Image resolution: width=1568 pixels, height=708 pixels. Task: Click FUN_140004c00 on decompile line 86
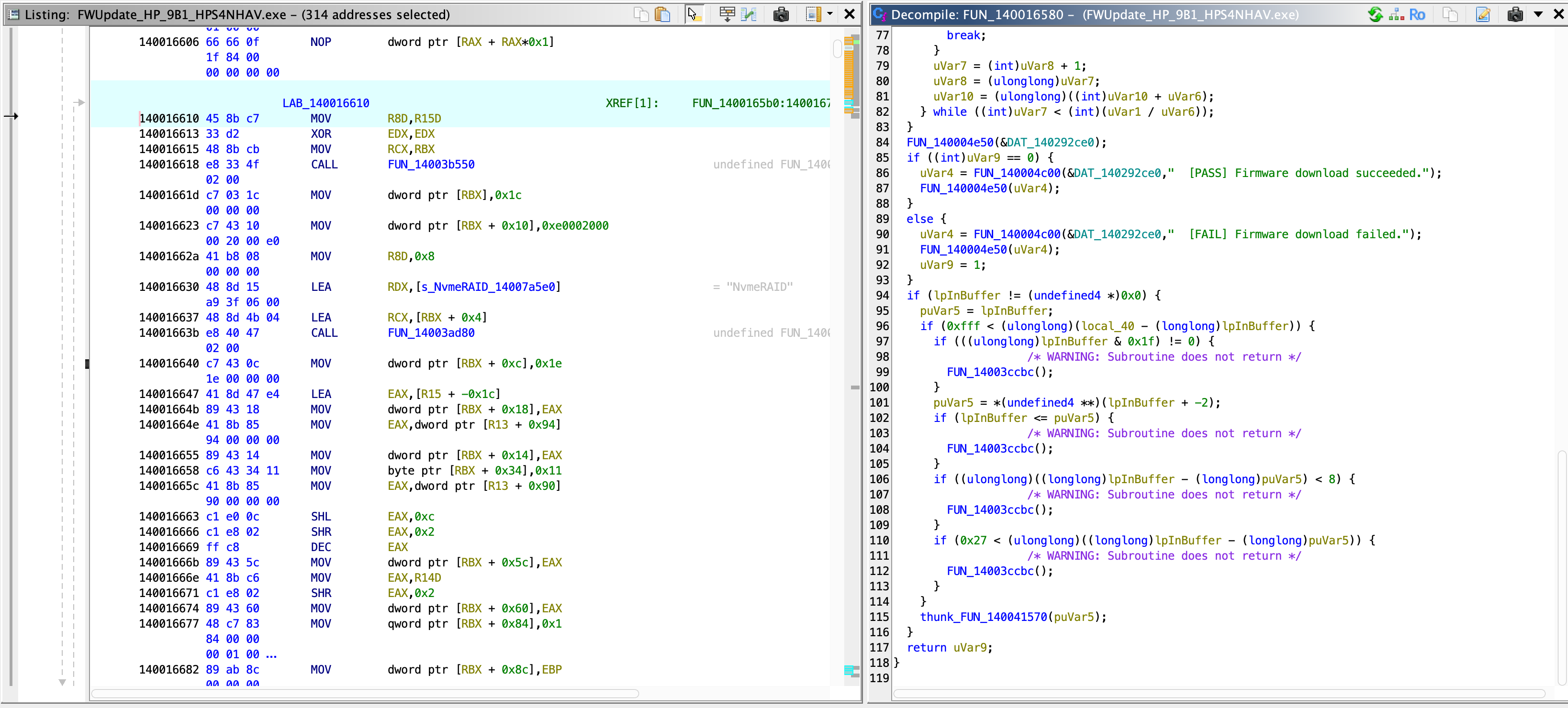[x=1017, y=173]
